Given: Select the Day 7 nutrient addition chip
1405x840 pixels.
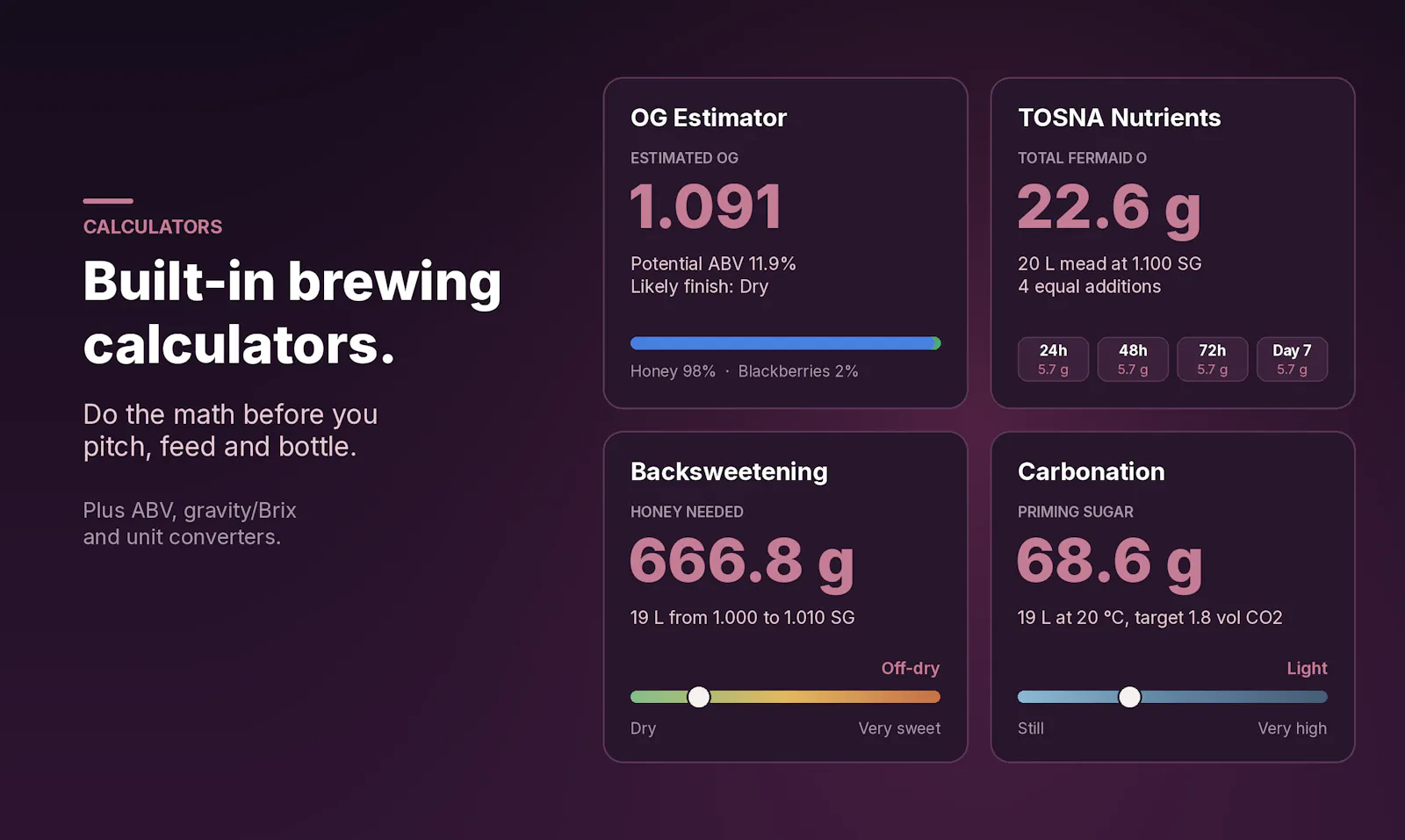Looking at the screenshot, I should [1292, 359].
